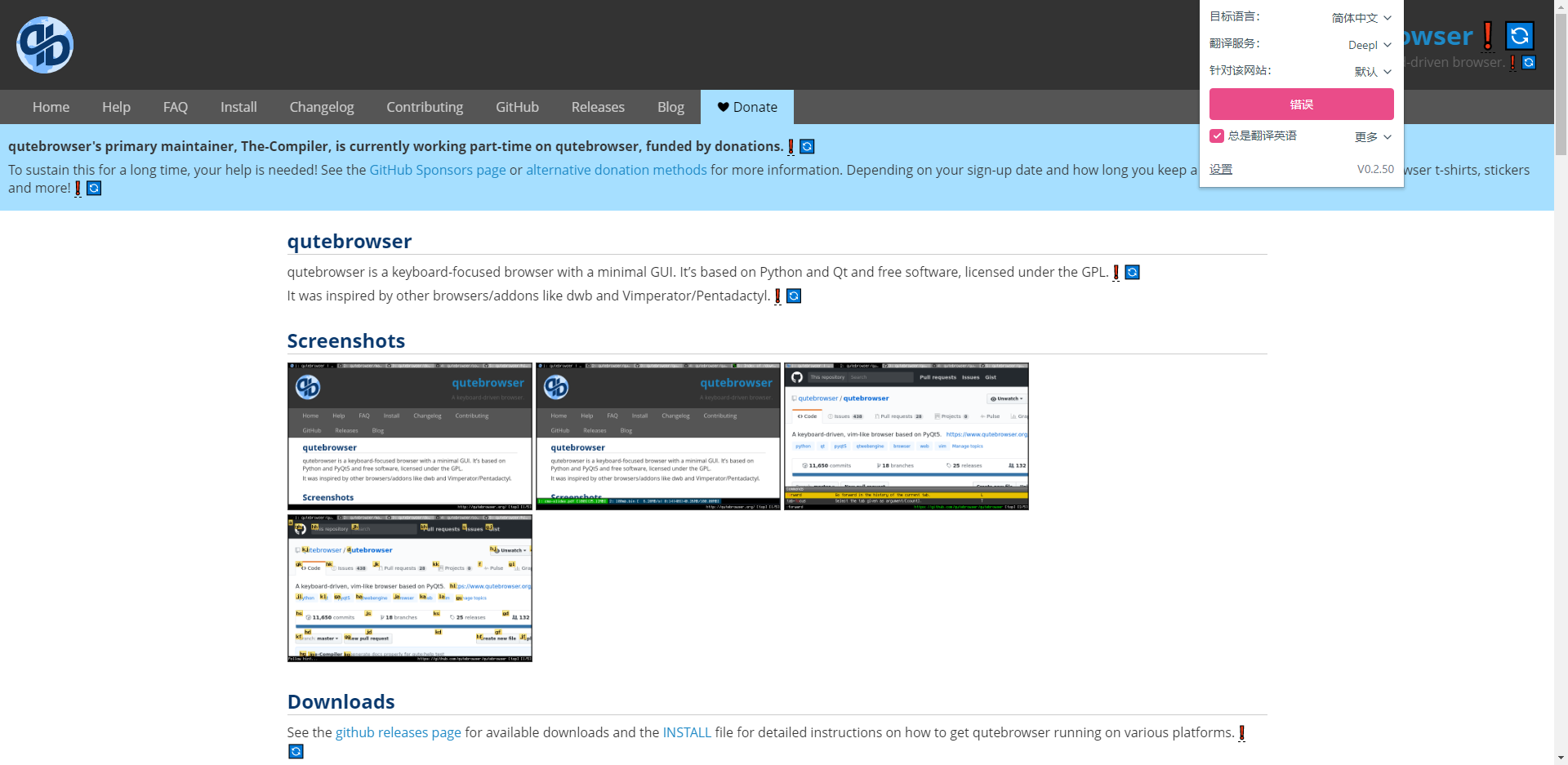Open the site-specific dropdown showing 默认
1568x765 pixels.
pyautogui.click(x=1372, y=70)
